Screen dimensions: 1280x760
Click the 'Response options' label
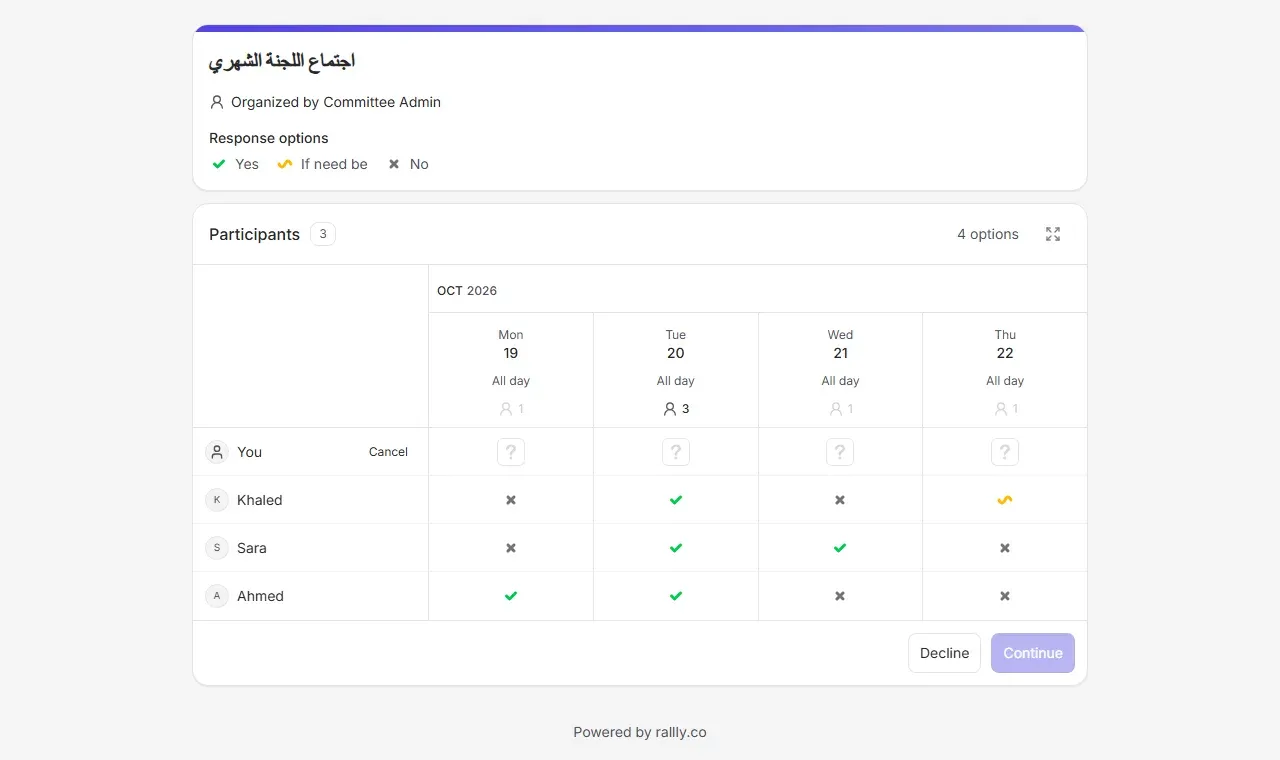(269, 138)
